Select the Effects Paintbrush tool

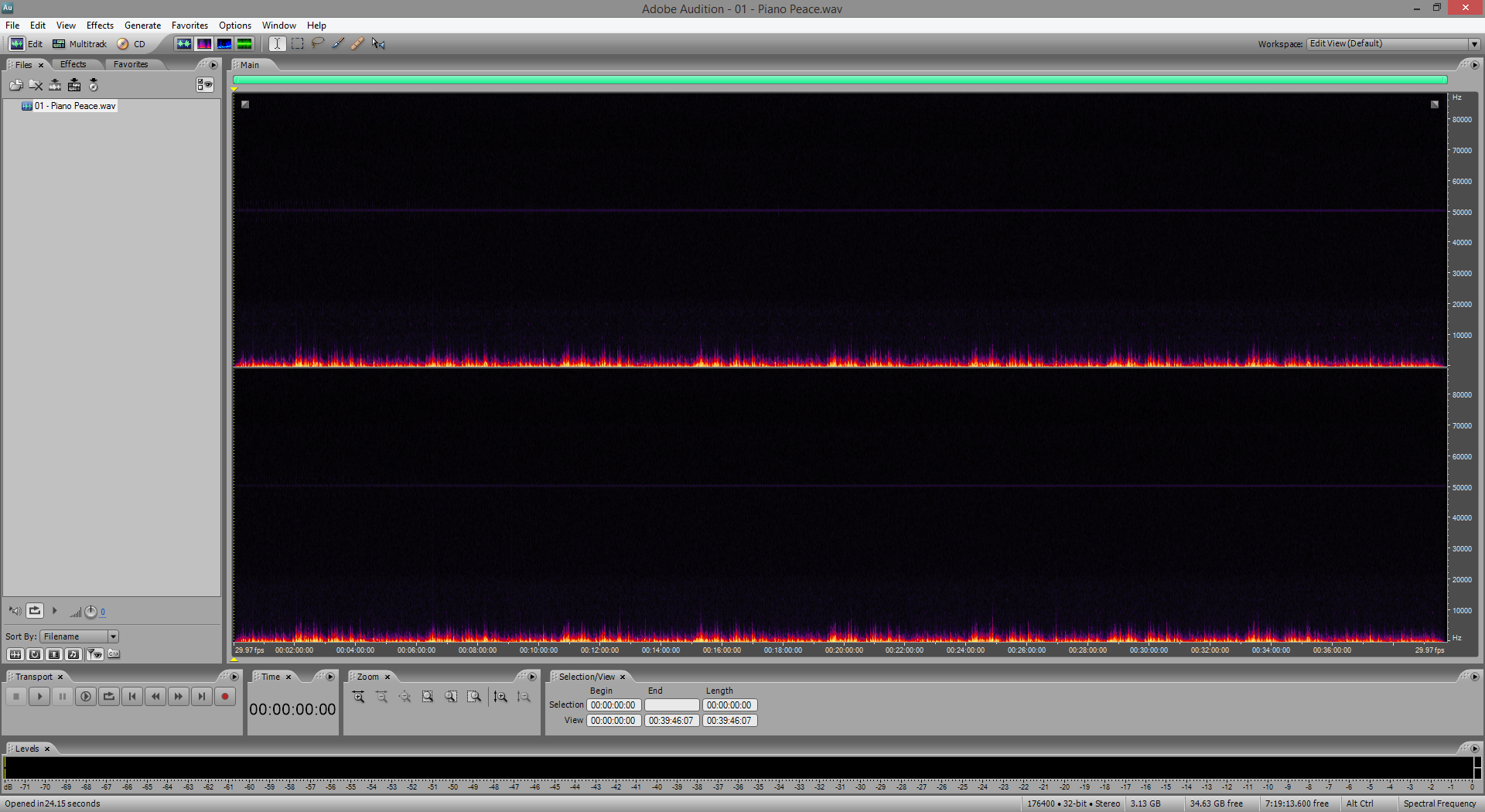pos(338,44)
